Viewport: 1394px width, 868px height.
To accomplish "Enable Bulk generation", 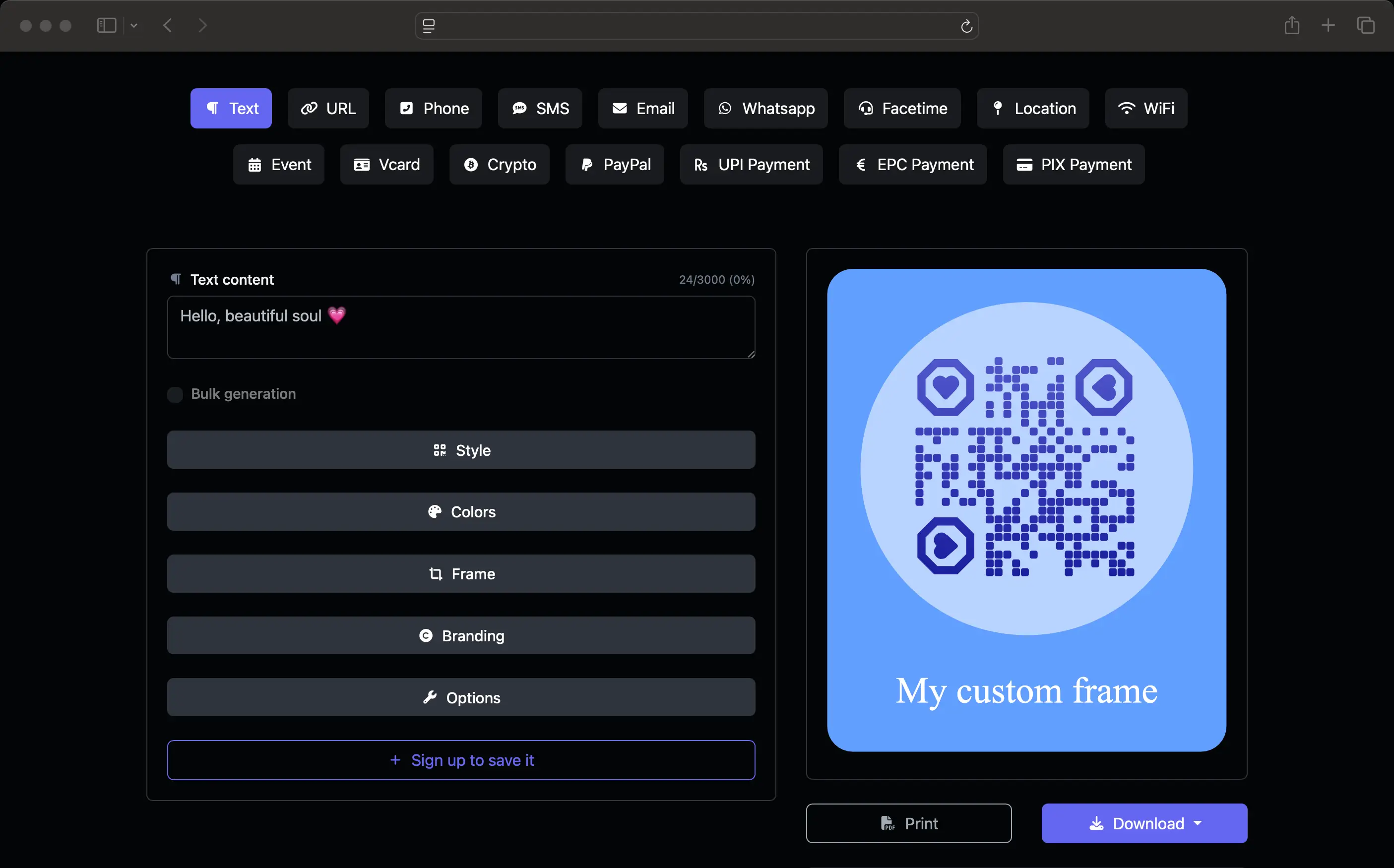I will [176, 394].
